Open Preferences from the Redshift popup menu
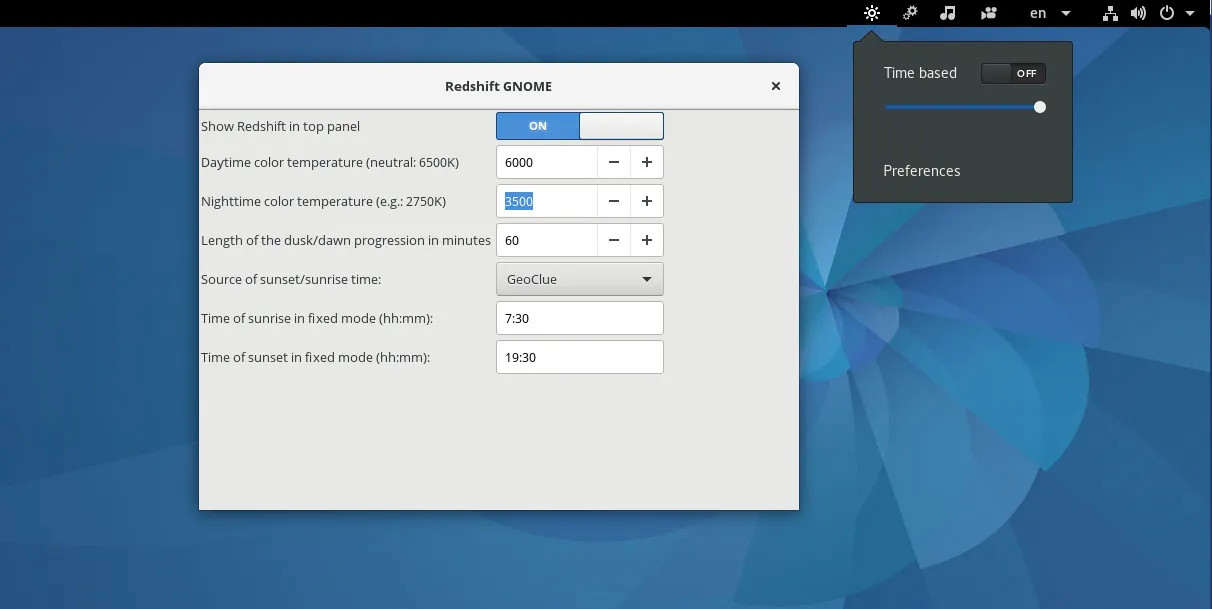 (921, 171)
